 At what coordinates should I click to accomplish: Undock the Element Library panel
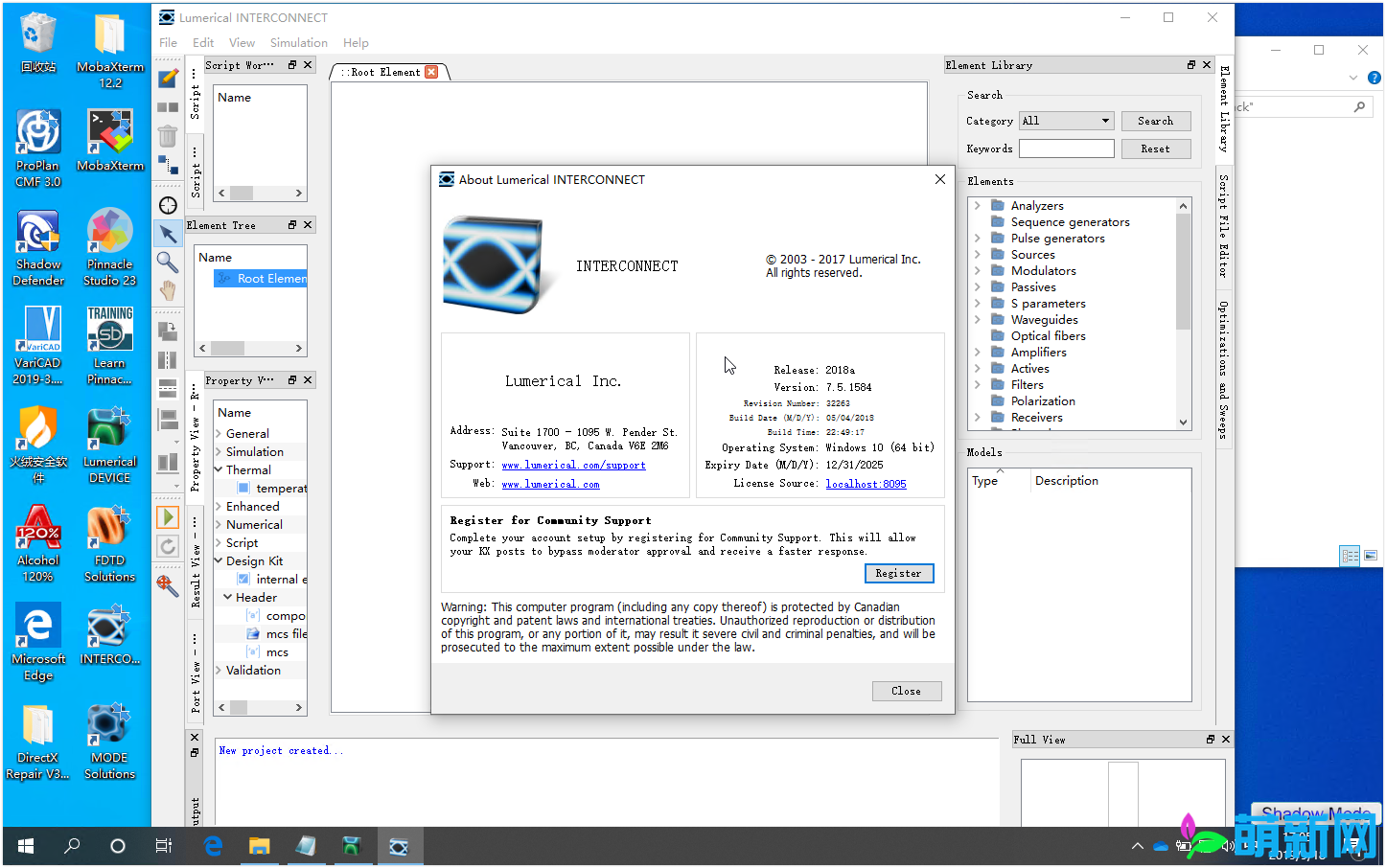1191,65
